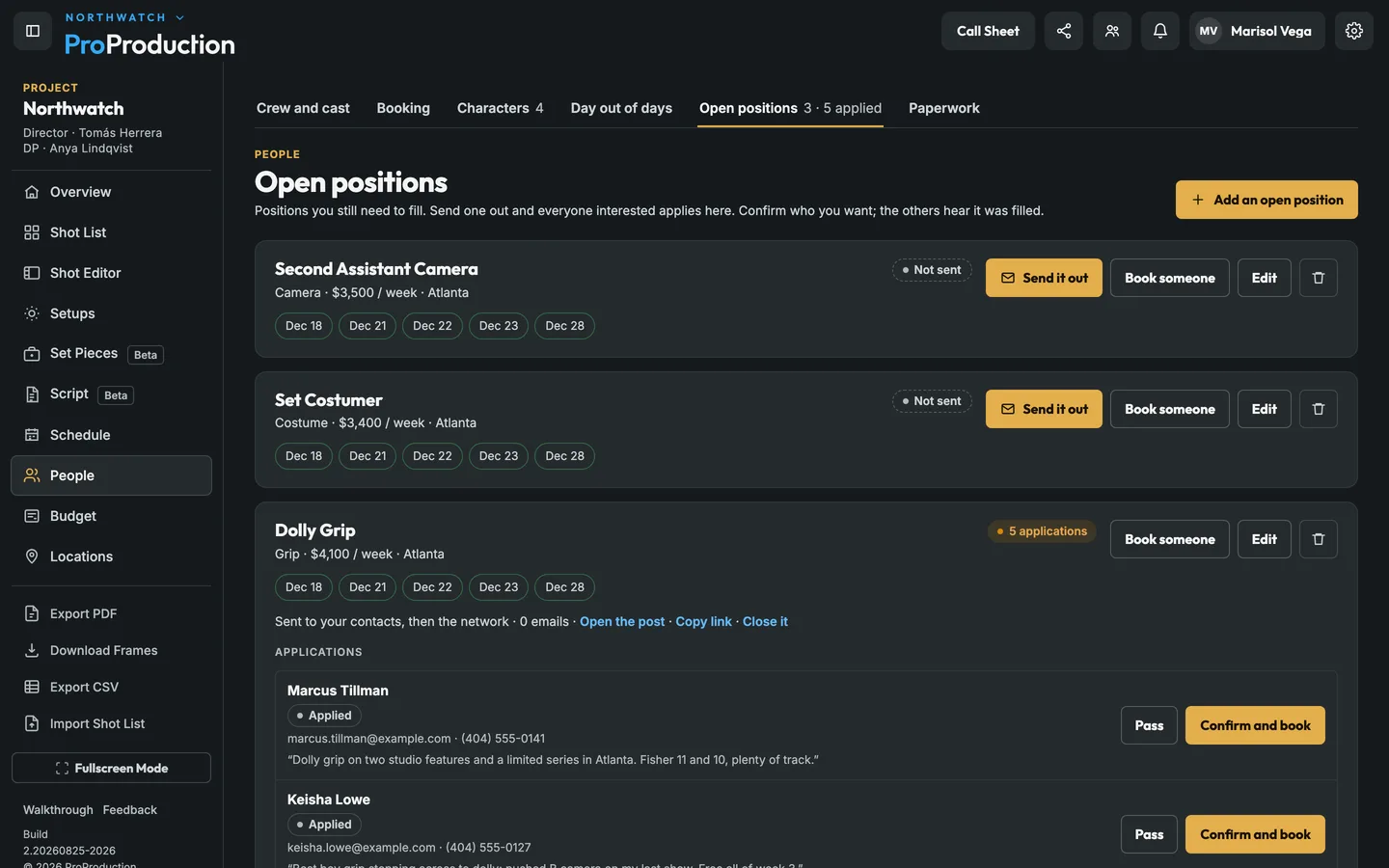The height and width of the screenshot is (868, 1389).
Task: Open the notifications bell
Action: click(1160, 31)
